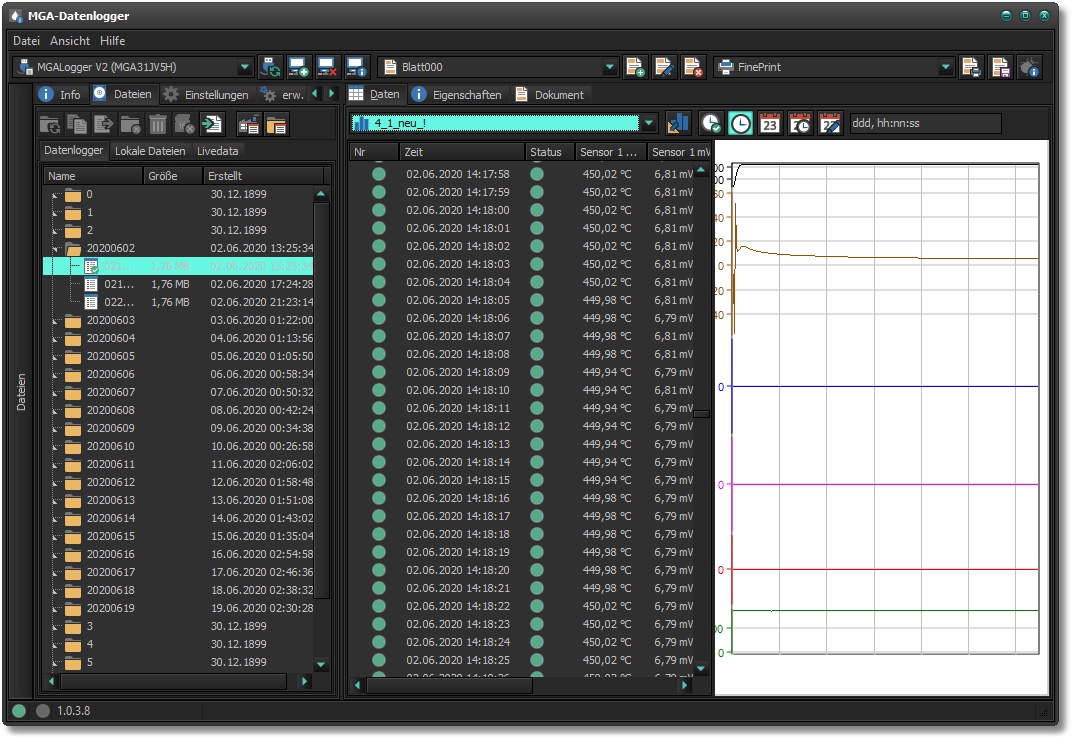This screenshot has width=1073, height=740.
Task: Click the tab scroll left arrow
Action: pos(315,94)
